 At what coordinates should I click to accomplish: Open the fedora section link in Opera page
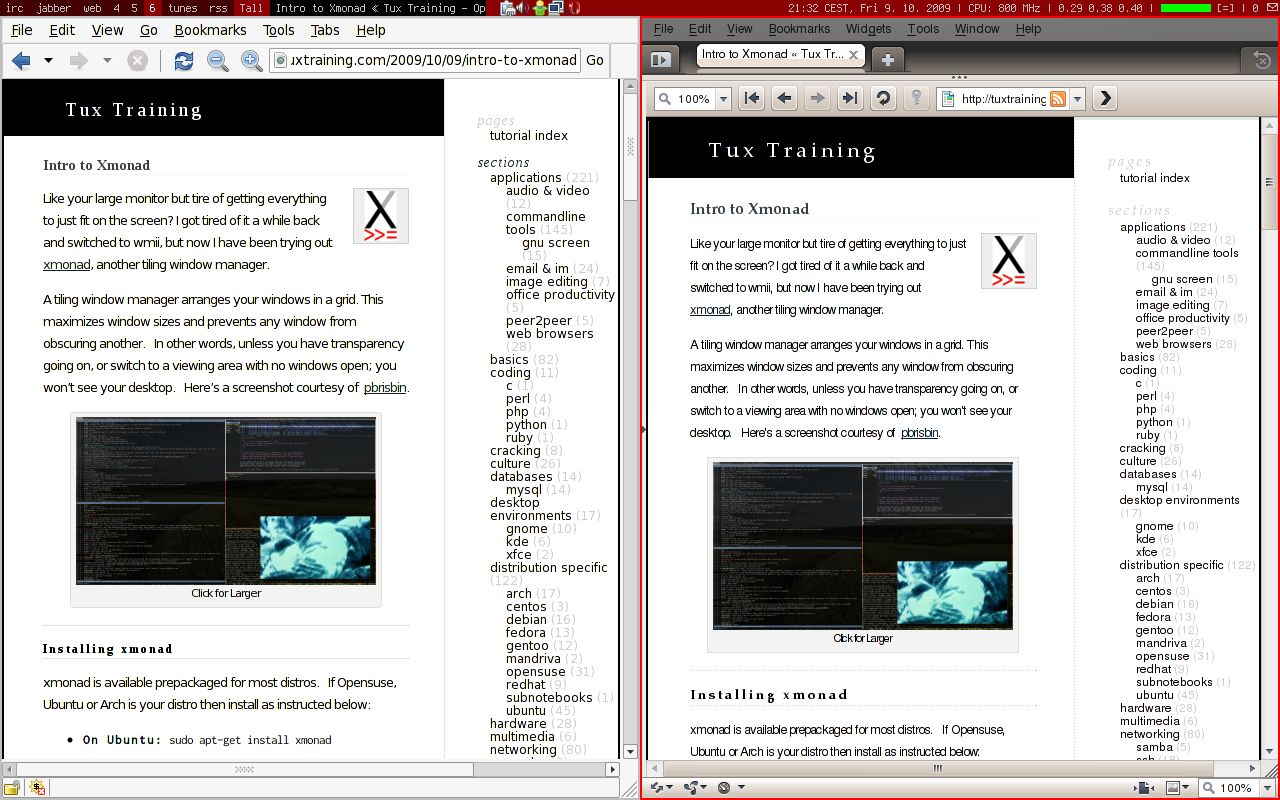click(1153, 617)
